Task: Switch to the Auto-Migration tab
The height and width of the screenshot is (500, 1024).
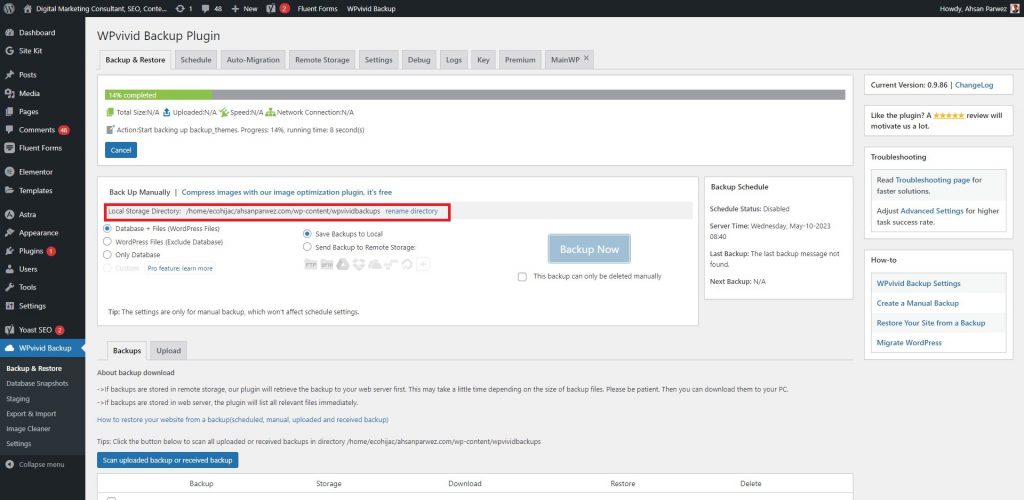Action: pos(253,60)
